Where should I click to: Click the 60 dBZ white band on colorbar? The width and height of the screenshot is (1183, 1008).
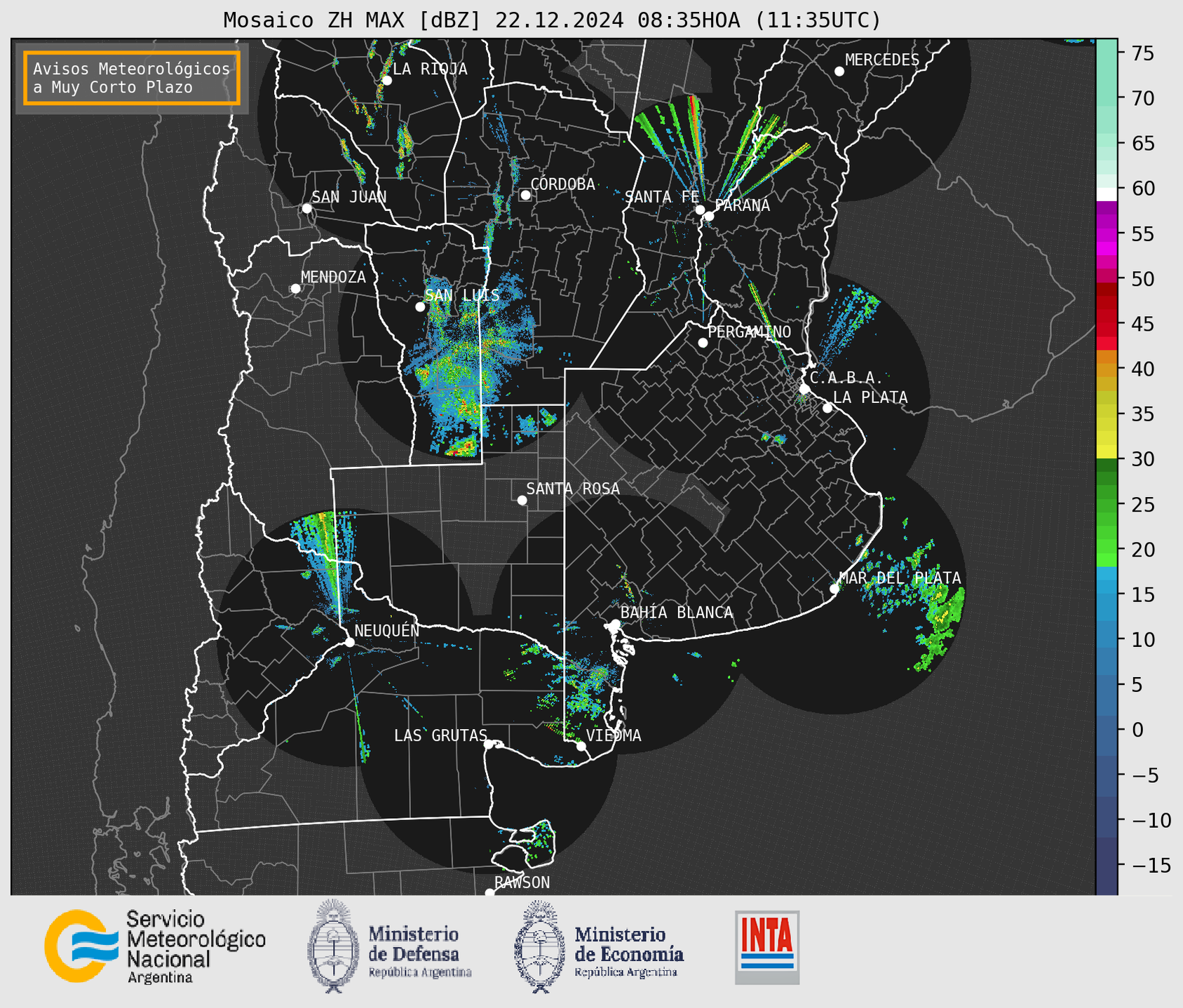1106,193
